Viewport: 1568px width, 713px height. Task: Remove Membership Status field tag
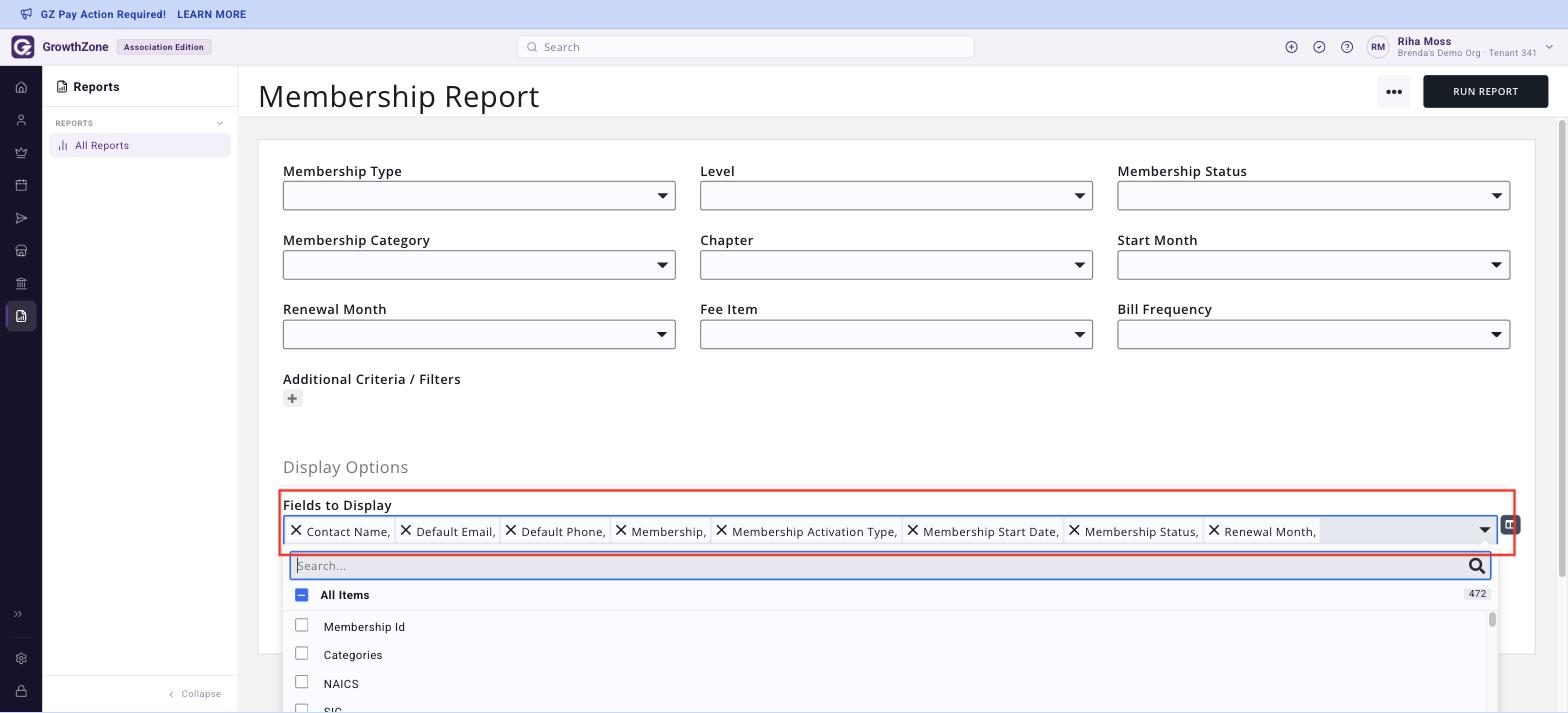coord(1074,530)
